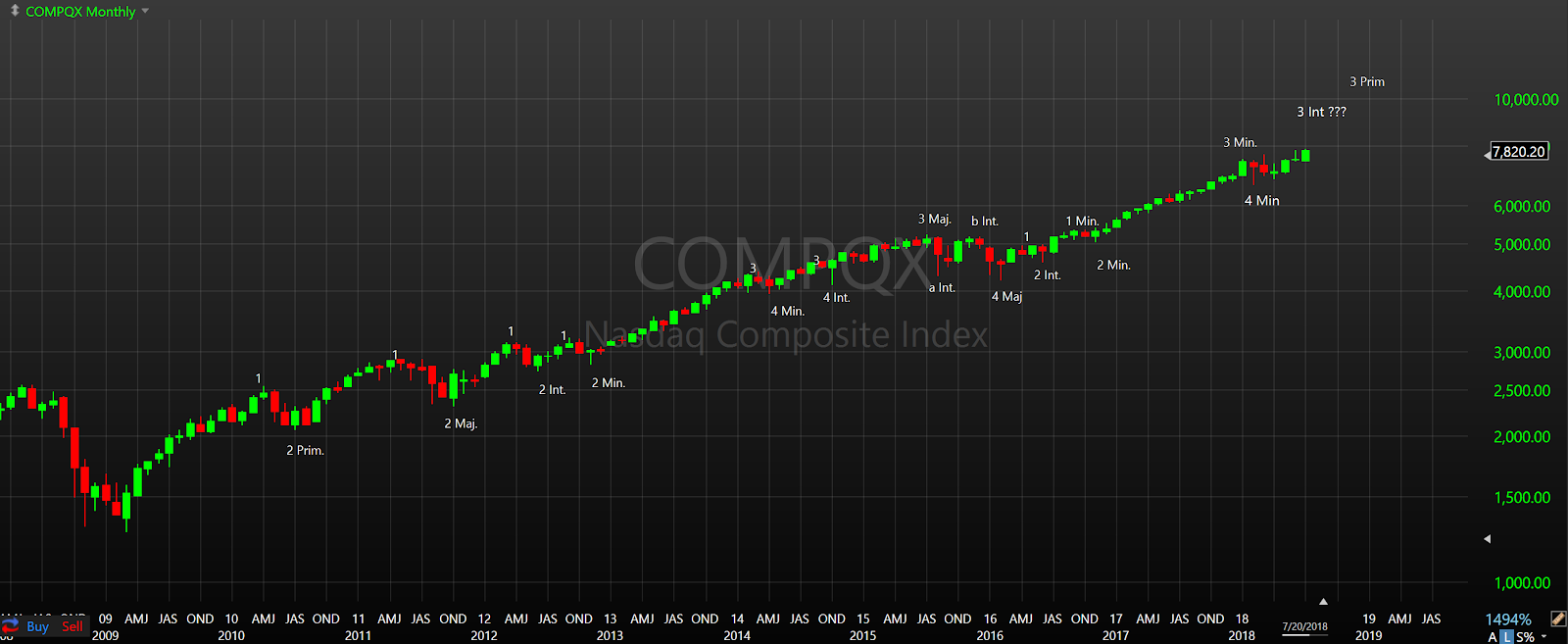The image size is (1568, 644).
Task: Select the 'a Int.' annotation label
Action: (941, 287)
